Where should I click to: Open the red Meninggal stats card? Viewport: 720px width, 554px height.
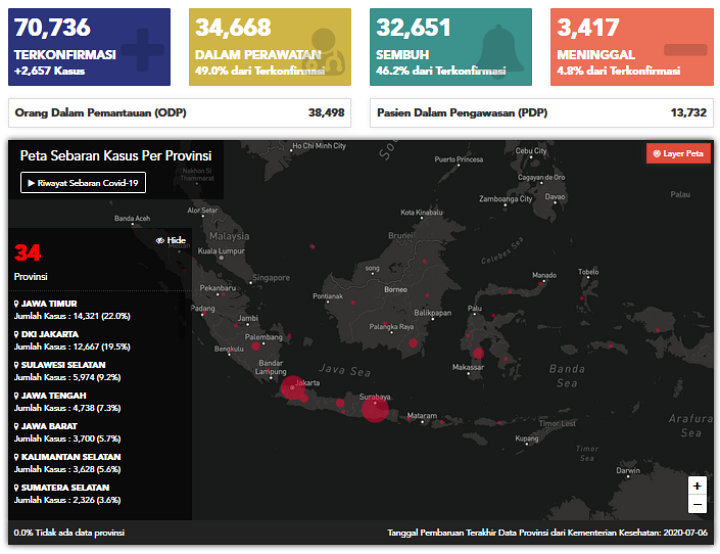pos(632,47)
